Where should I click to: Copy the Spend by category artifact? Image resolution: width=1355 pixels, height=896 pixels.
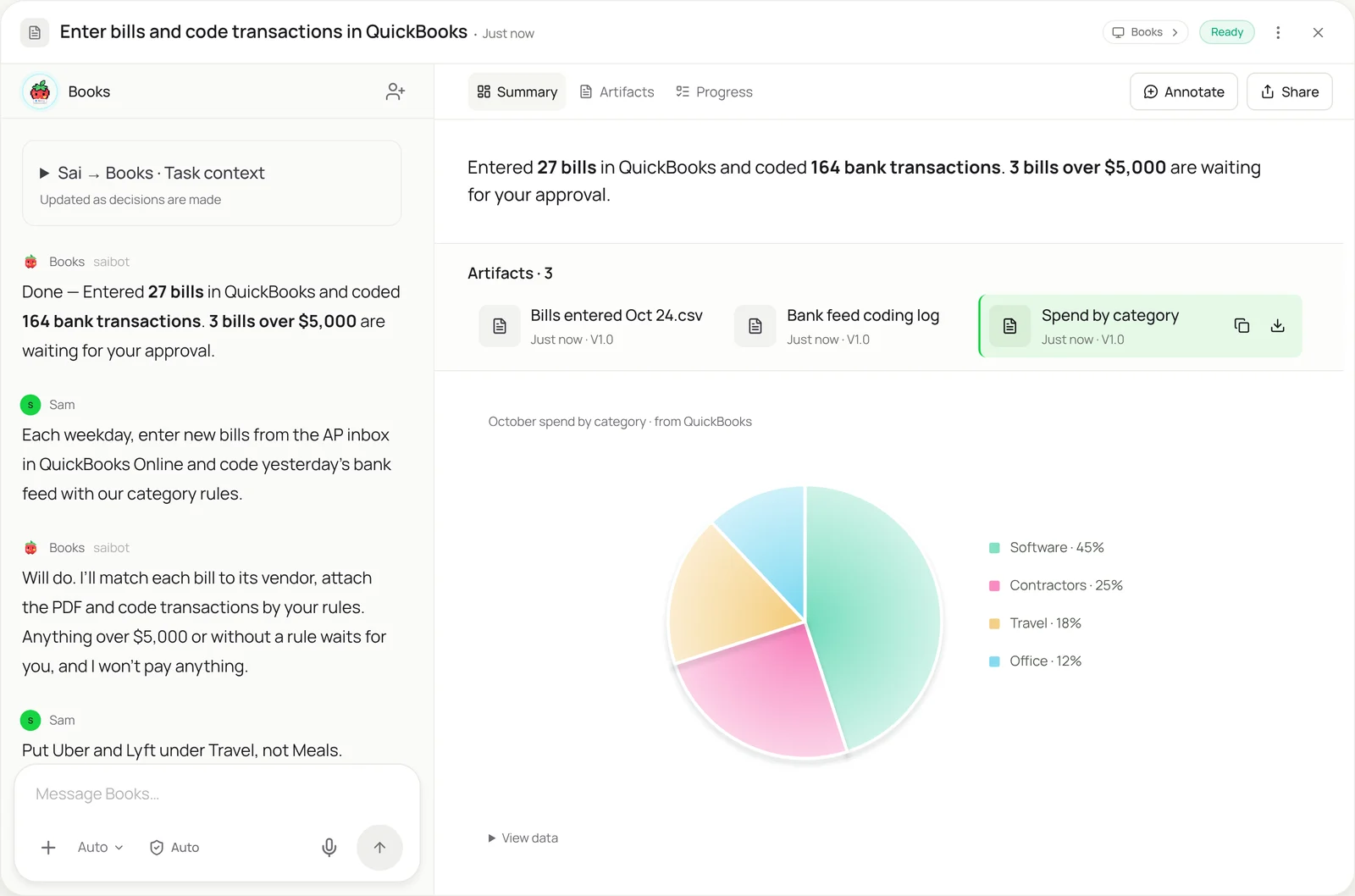point(1242,326)
